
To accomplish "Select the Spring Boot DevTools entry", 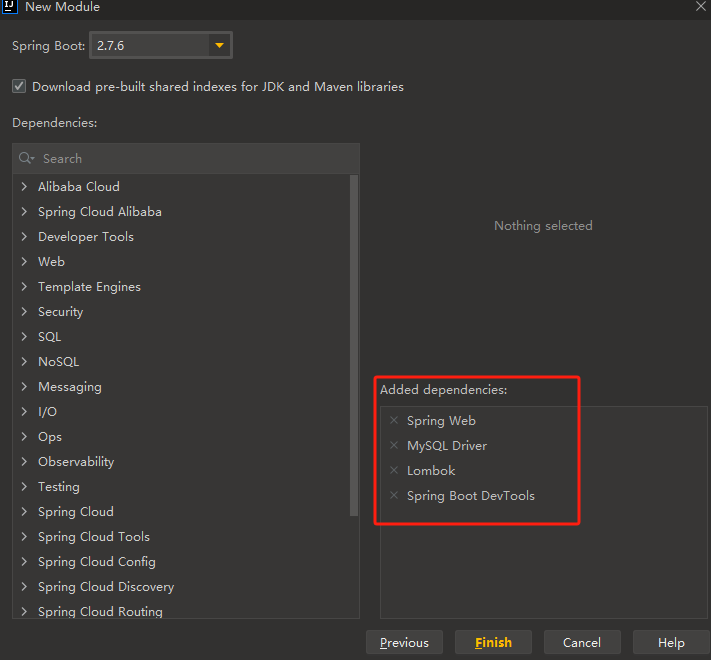I will (471, 495).
